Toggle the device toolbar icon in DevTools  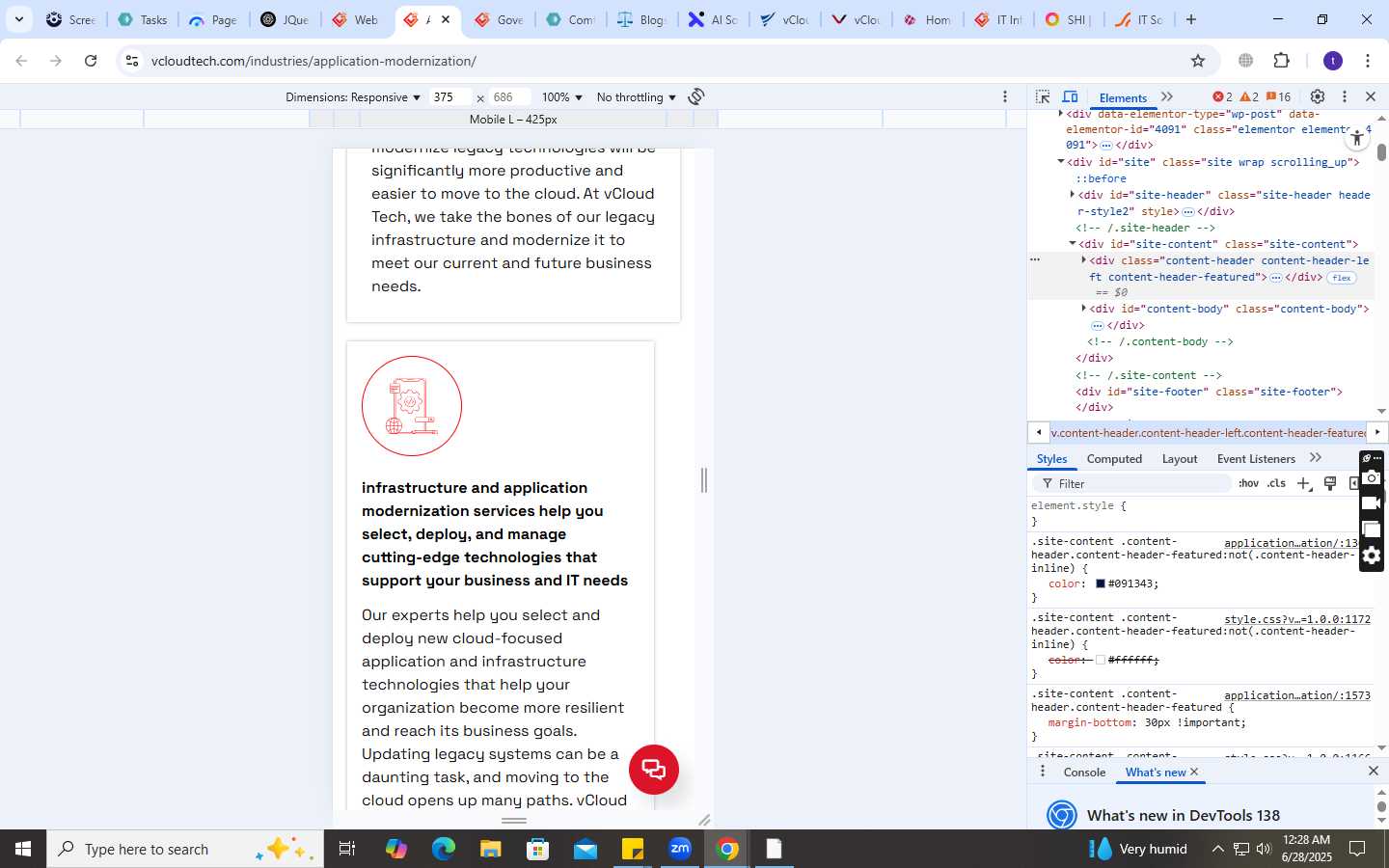1070,96
